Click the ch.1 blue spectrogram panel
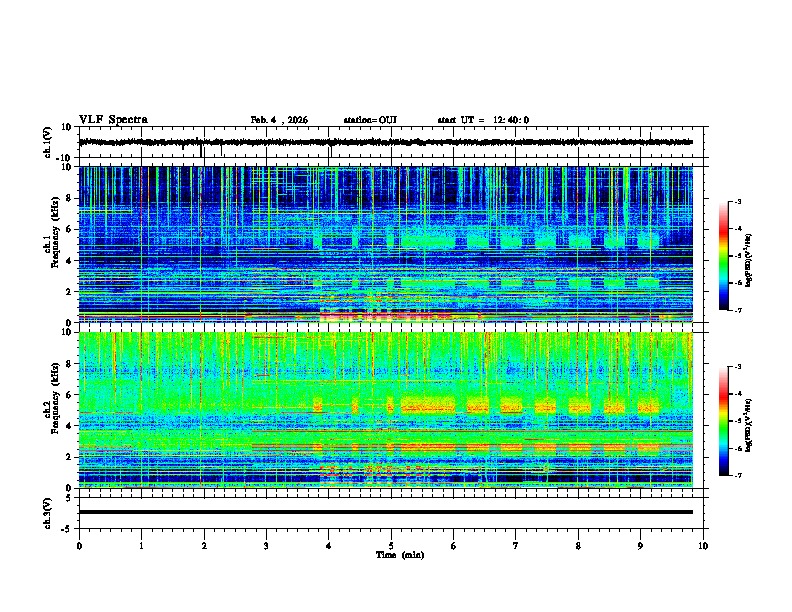 pos(386,244)
